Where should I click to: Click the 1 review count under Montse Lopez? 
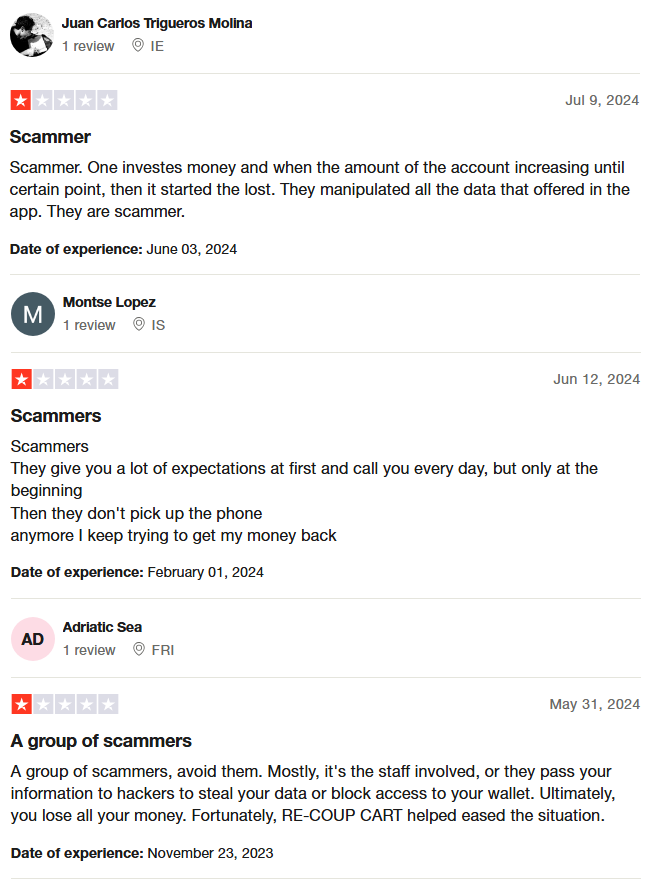(x=89, y=325)
